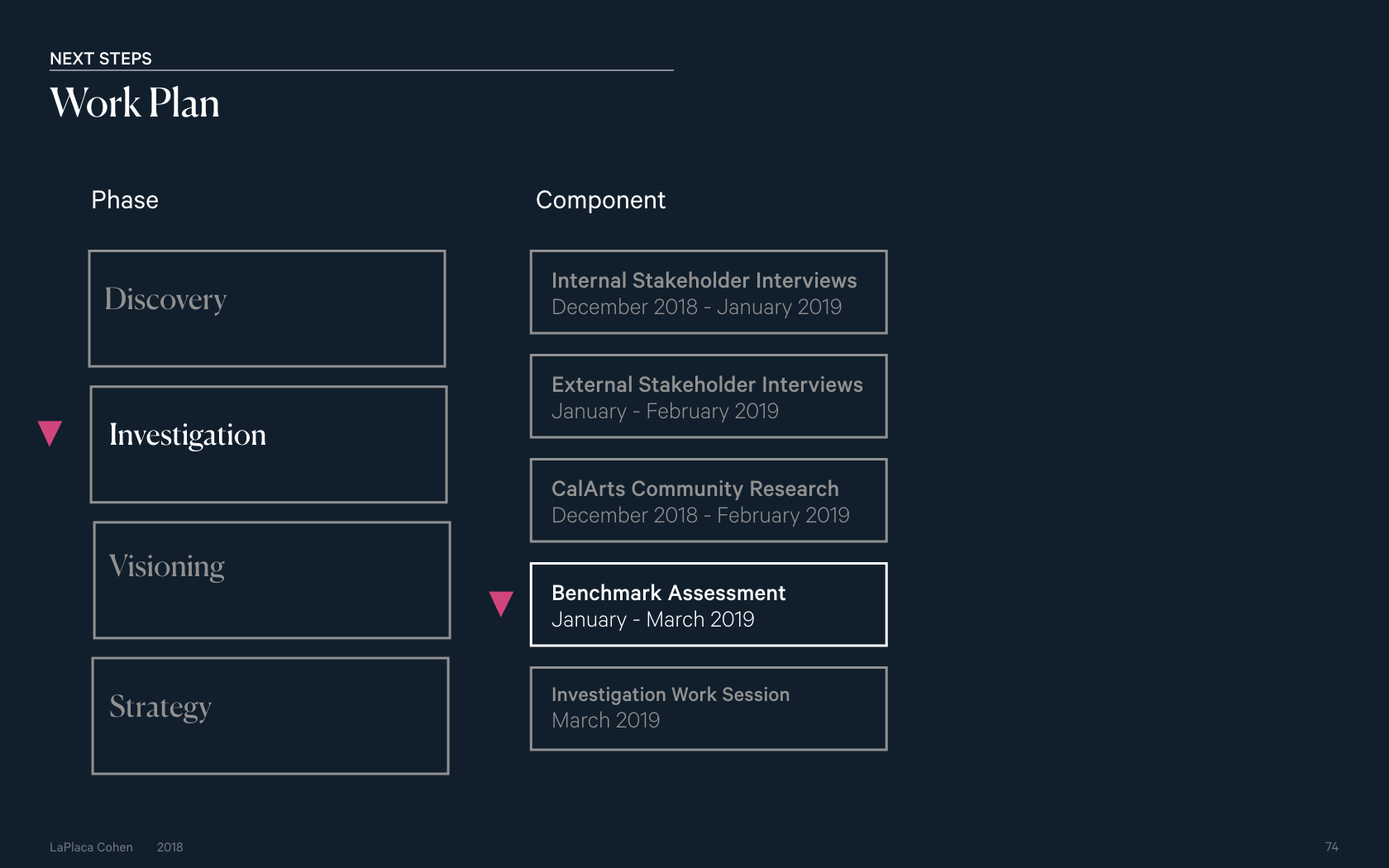This screenshot has width=1389, height=868.
Task: Click the Work Plan title
Action: coord(135,103)
